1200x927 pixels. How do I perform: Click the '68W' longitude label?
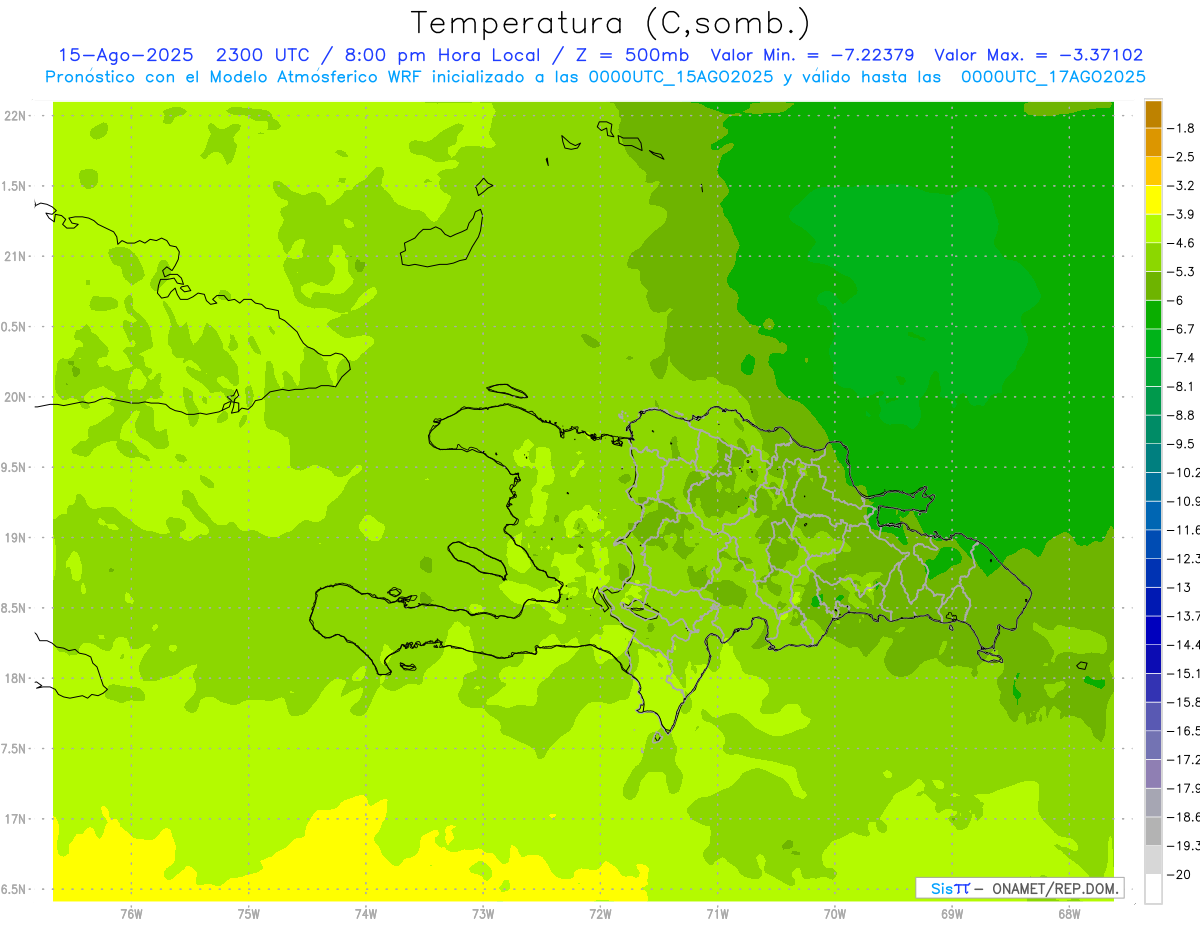coord(1069,914)
